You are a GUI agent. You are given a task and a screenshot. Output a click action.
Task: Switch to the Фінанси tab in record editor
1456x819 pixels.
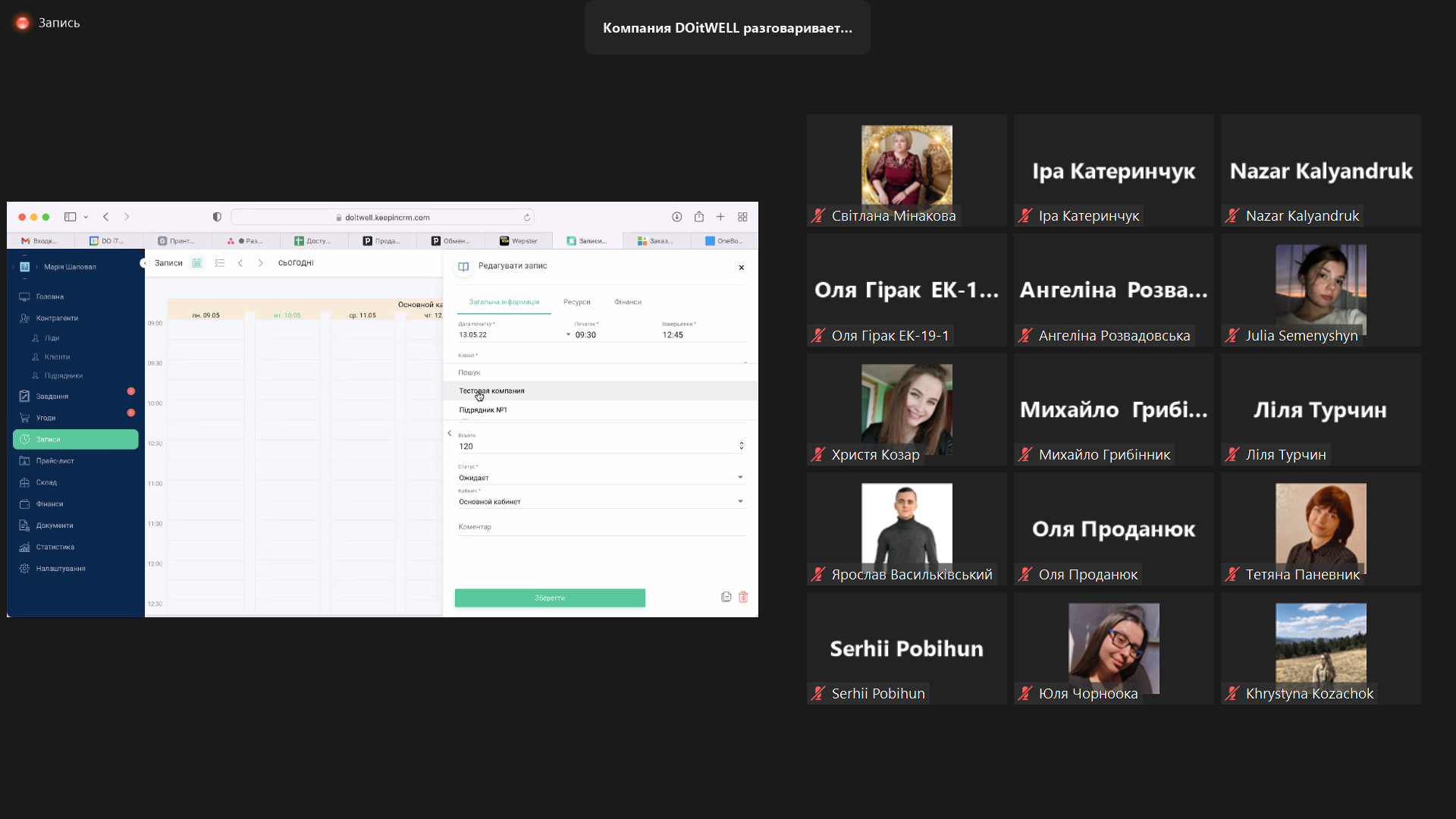628,302
